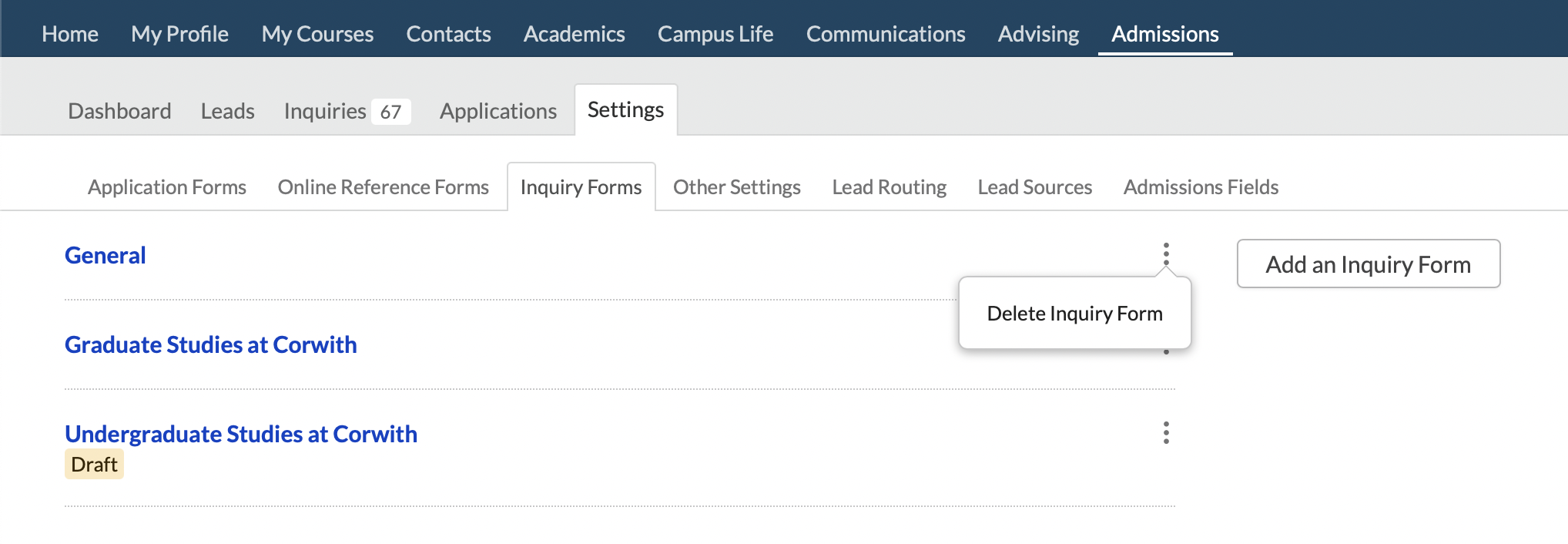Click the Add an Inquiry Form button

[x=1368, y=264]
